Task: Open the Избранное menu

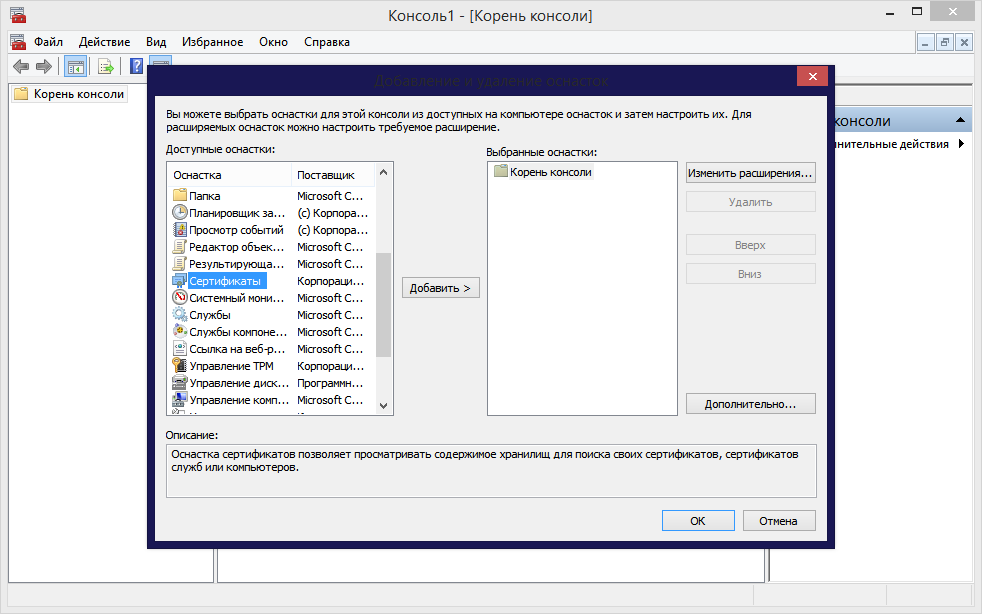Action: pos(212,42)
